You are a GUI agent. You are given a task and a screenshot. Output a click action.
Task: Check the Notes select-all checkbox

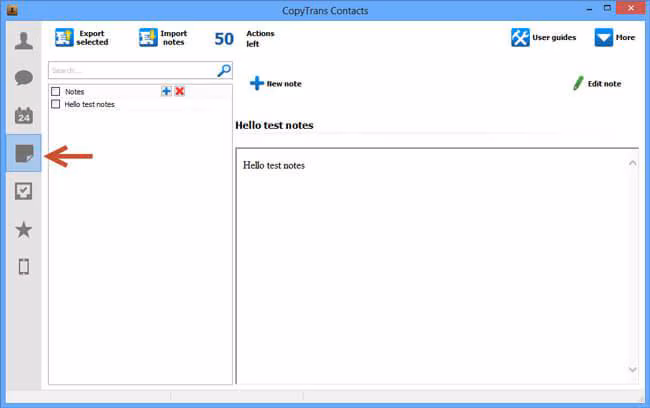click(x=56, y=91)
